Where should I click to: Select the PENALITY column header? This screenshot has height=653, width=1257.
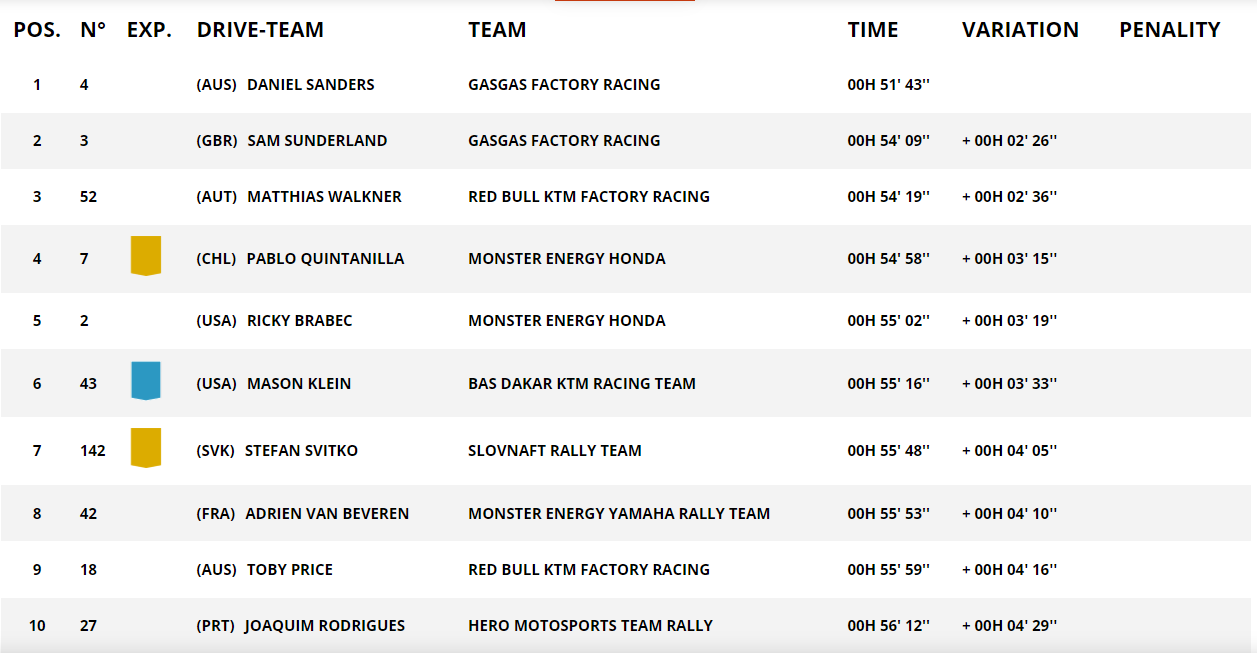[1169, 30]
